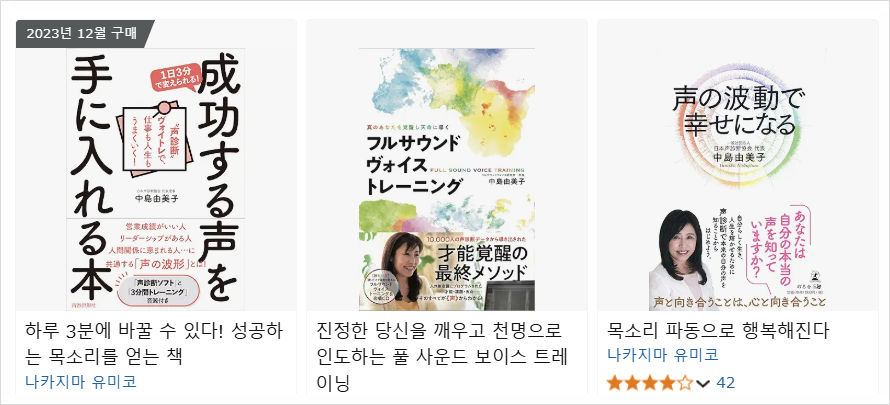Open the フルサウンドヴォイストレーニング book cover
The image size is (890, 405).
[x=447, y=179]
